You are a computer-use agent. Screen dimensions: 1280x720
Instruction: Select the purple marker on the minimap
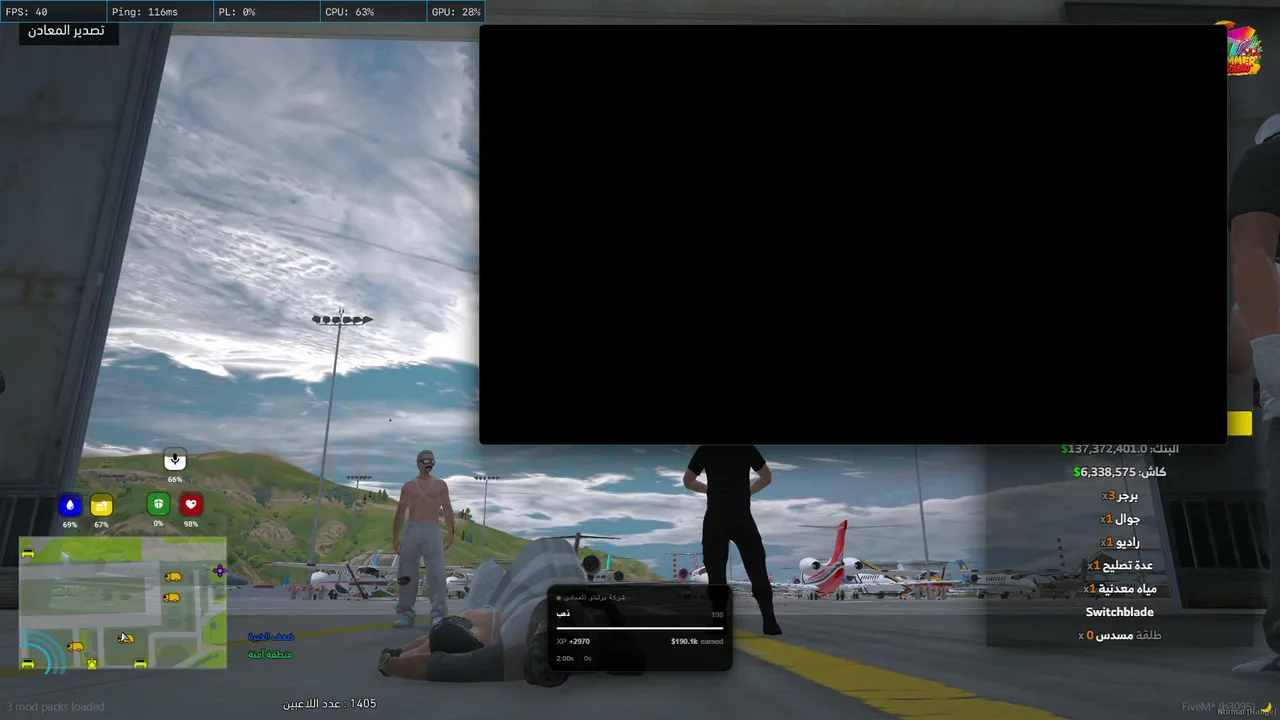point(220,571)
